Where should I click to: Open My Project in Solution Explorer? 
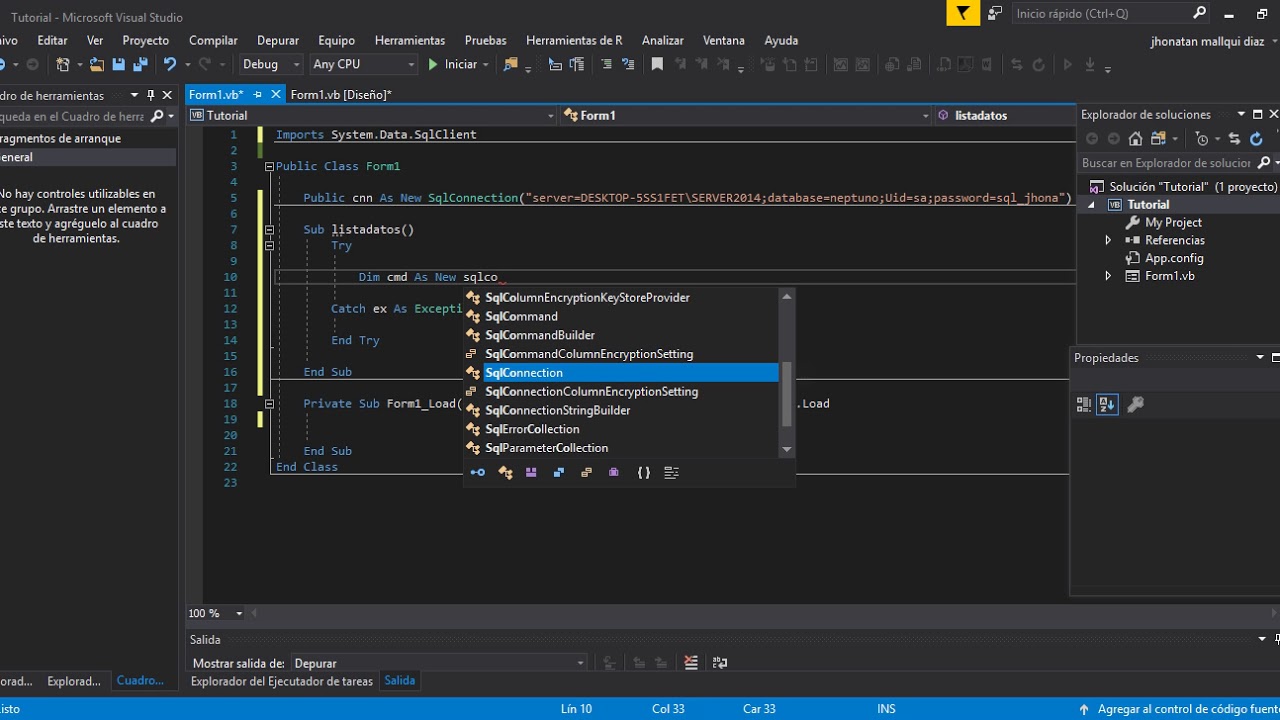(1173, 222)
